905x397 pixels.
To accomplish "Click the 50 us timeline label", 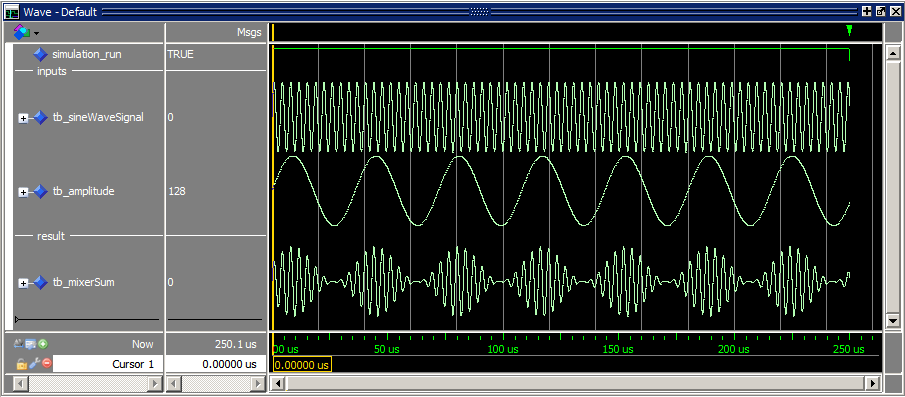I will pyautogui.click(x=387, y=350).
